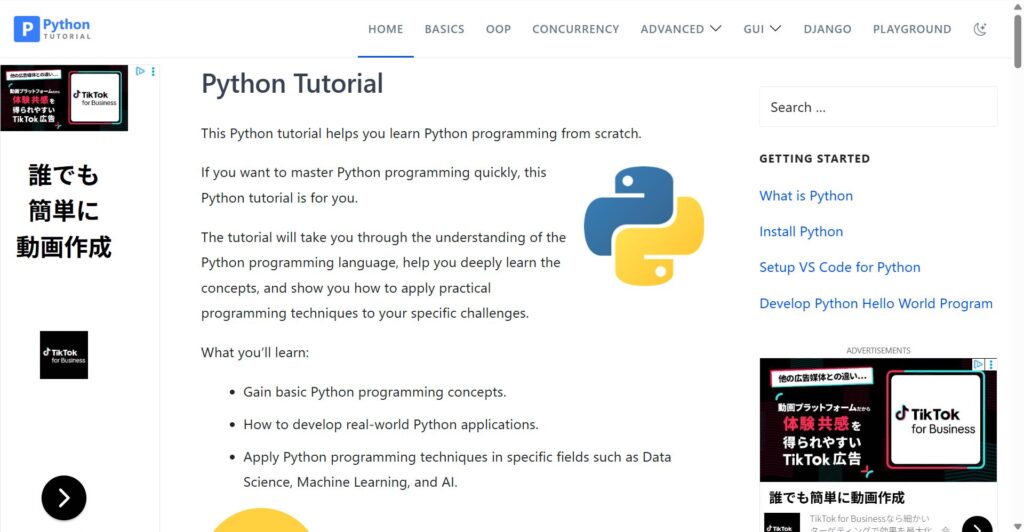The height and width of the screenshot is (532, 1024).
Task: Click the Python Tutorial site logo
Action: click(52, 29)
